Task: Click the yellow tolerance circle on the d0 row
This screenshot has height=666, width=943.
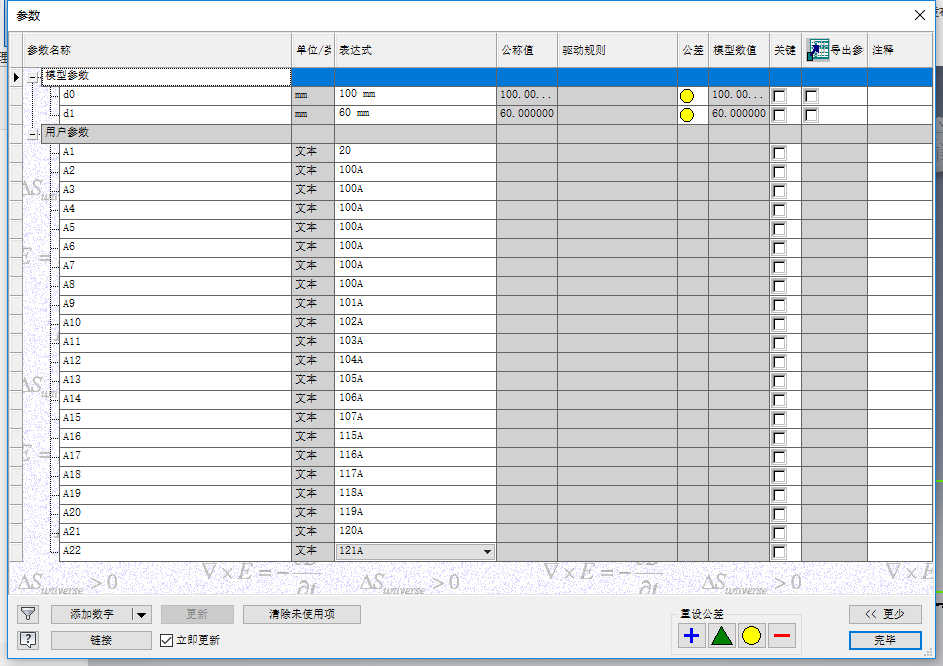Action: (x=687, y=95)
